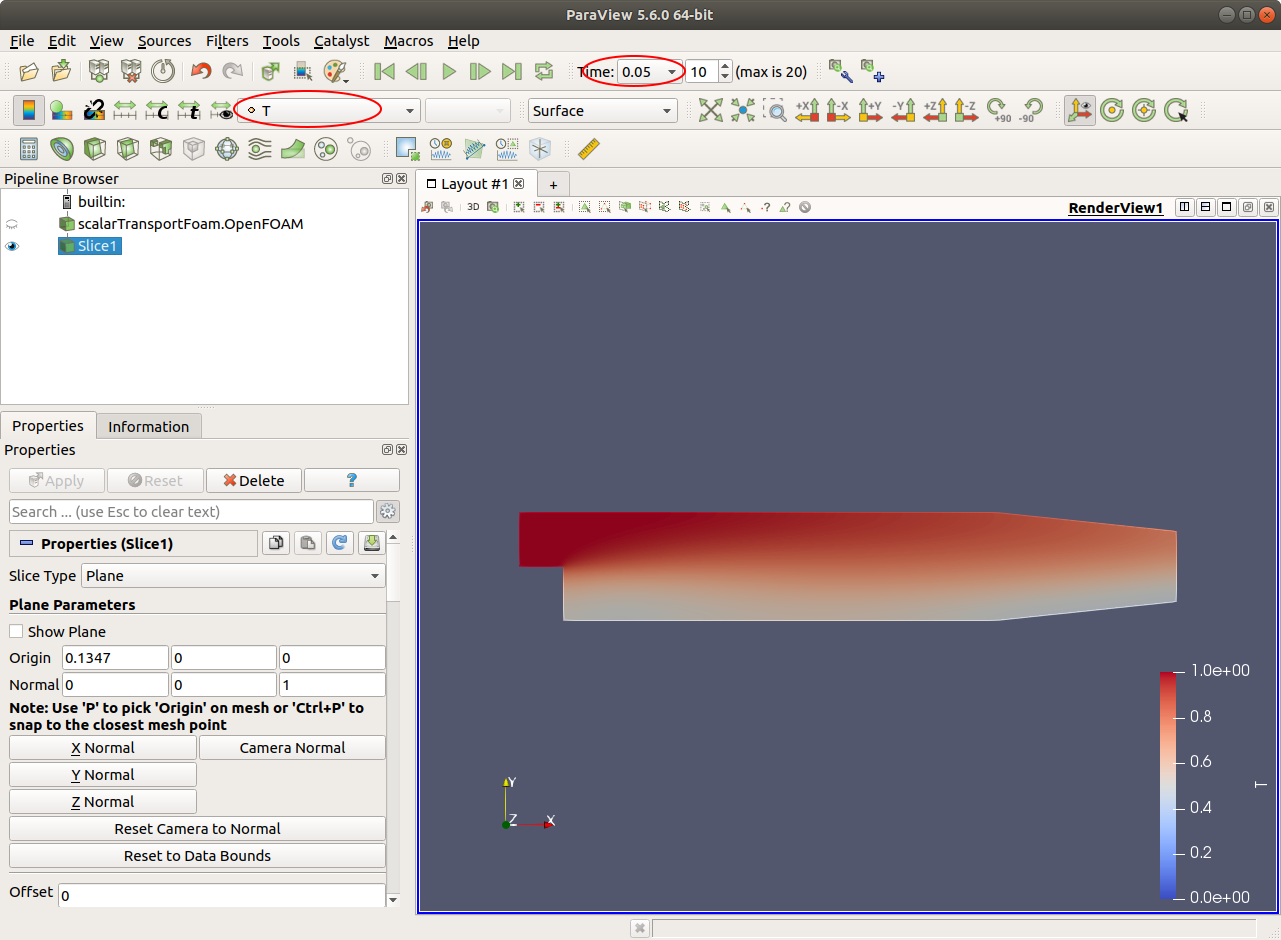This screenshot has width=1281, height=940.
Task: Click the Calculator filter icon
Action: 29,150
